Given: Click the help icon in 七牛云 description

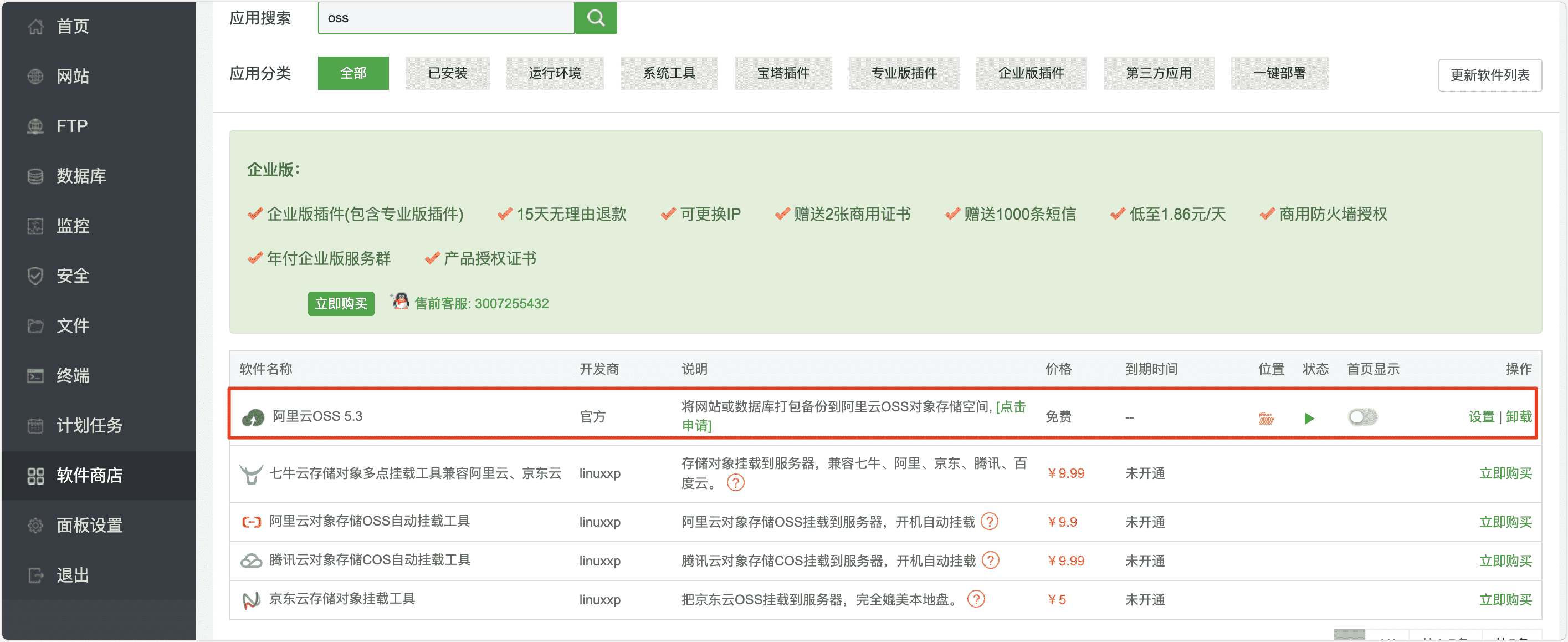Looking at the screenshot, I should 735,483.
